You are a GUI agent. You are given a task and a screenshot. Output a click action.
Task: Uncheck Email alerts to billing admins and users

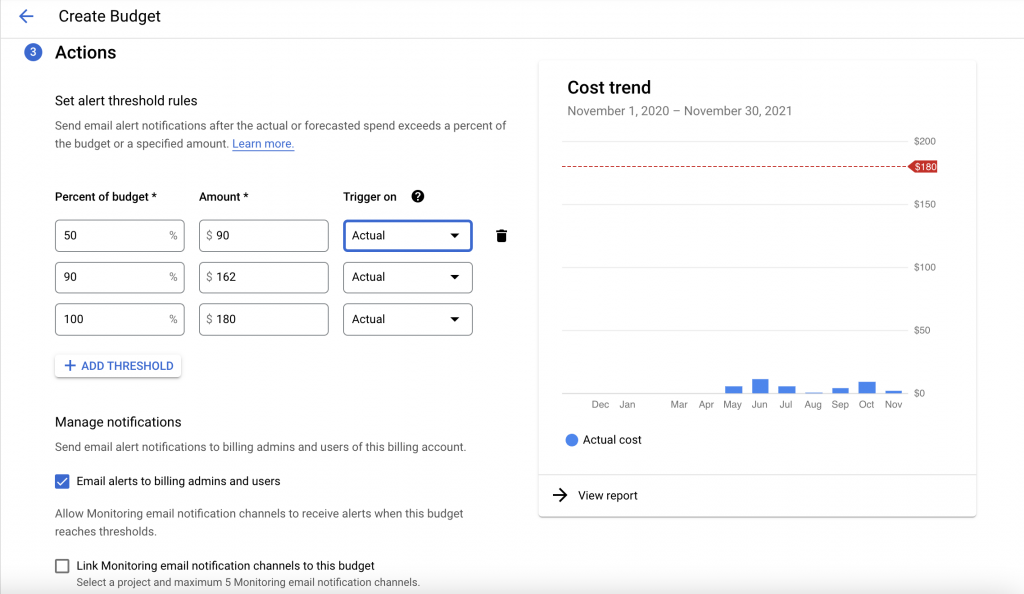[x=62, y=482]
